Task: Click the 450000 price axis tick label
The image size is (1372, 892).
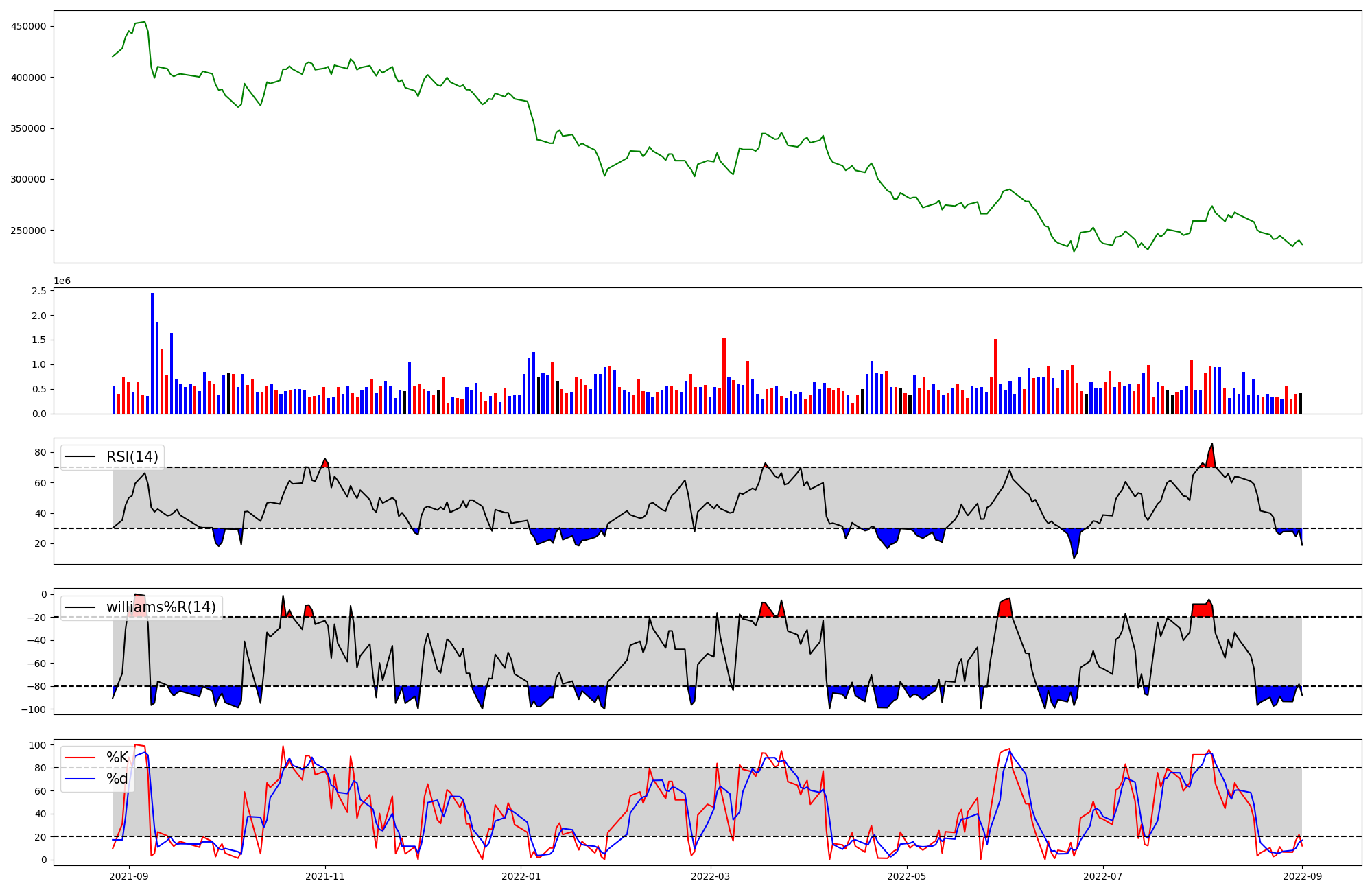Action: pos(29,27)
